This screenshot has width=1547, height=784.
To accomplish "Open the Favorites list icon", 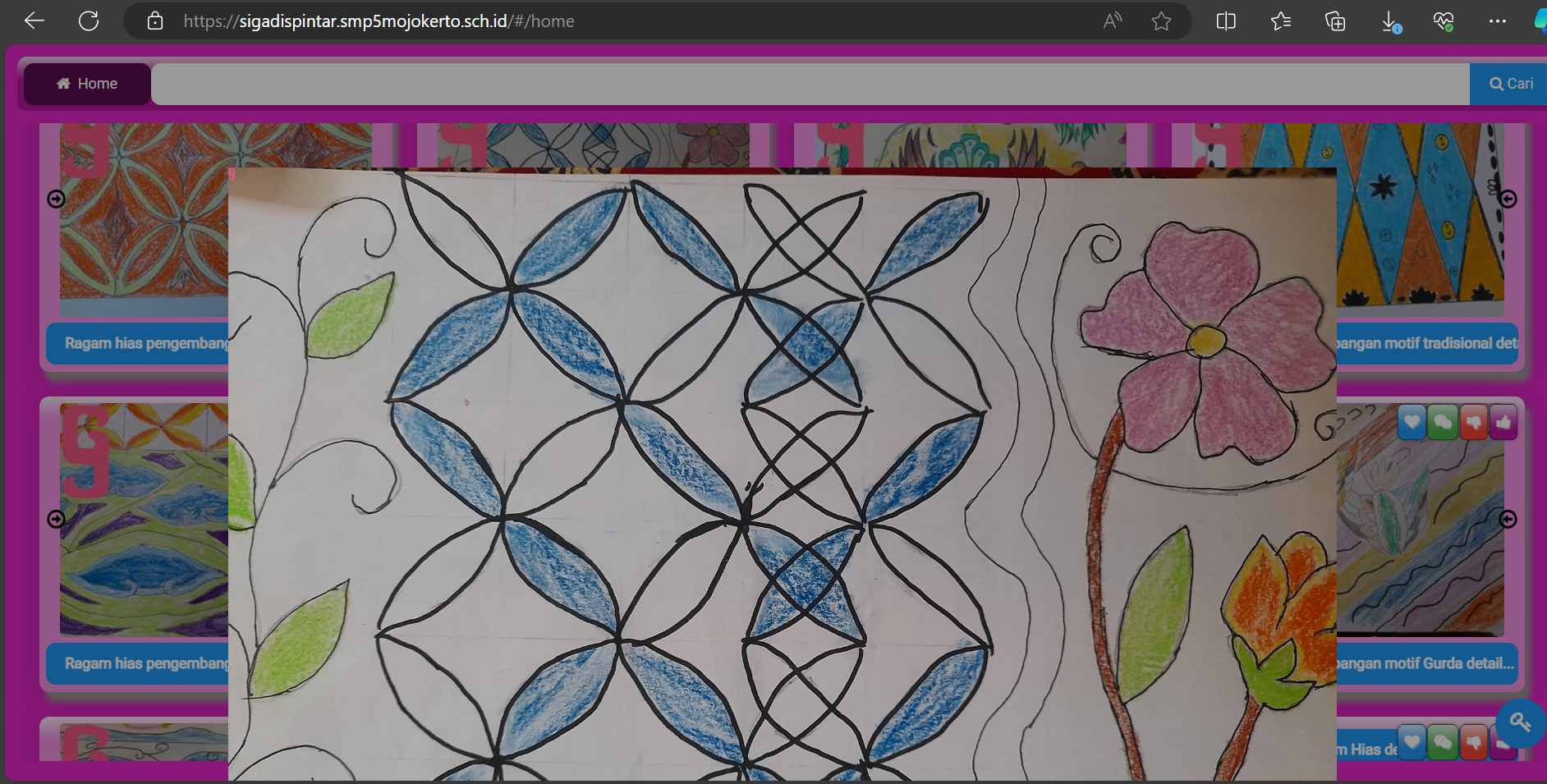I will point(1281,21).
